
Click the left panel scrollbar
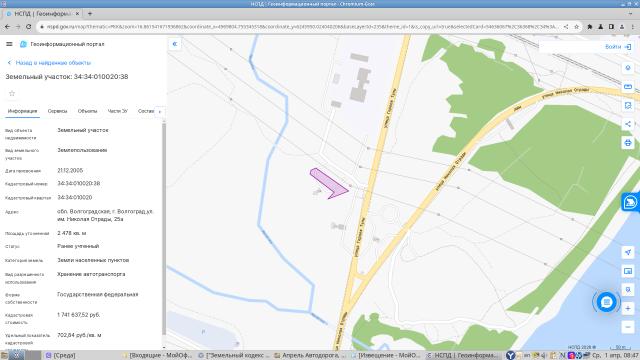click(x=164, y=229)
